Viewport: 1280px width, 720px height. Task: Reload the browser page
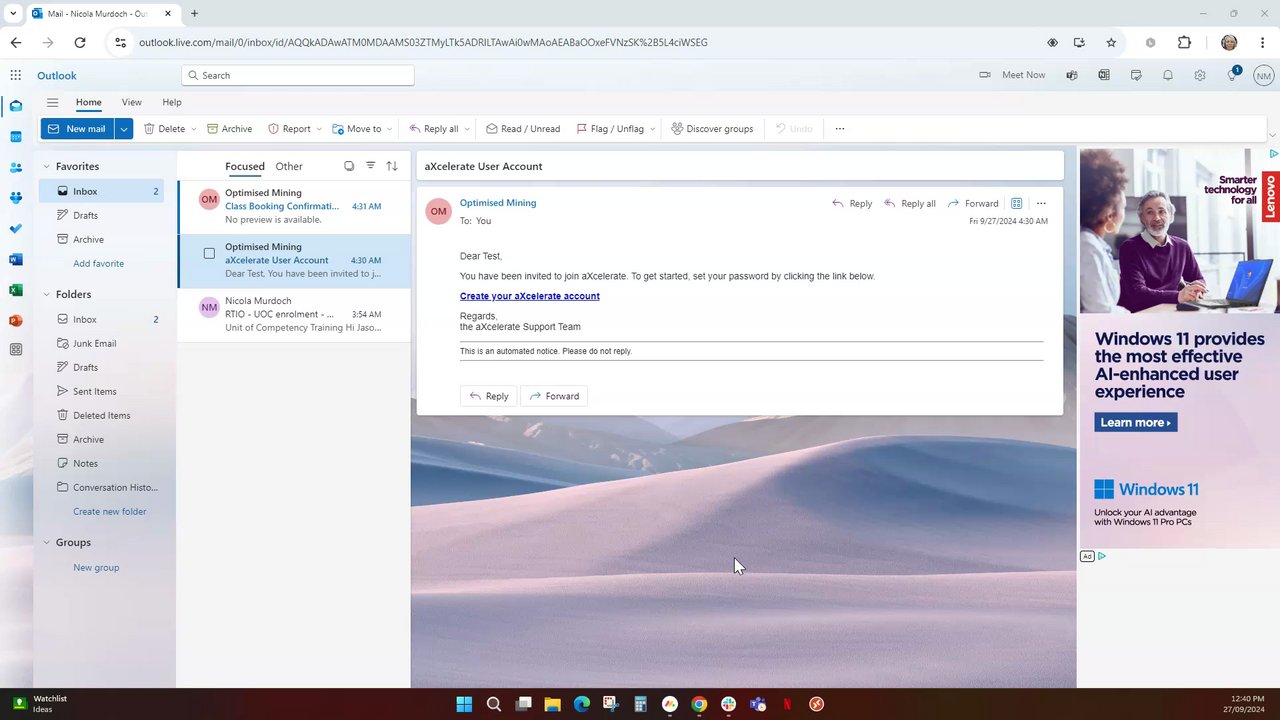point(80,43)
